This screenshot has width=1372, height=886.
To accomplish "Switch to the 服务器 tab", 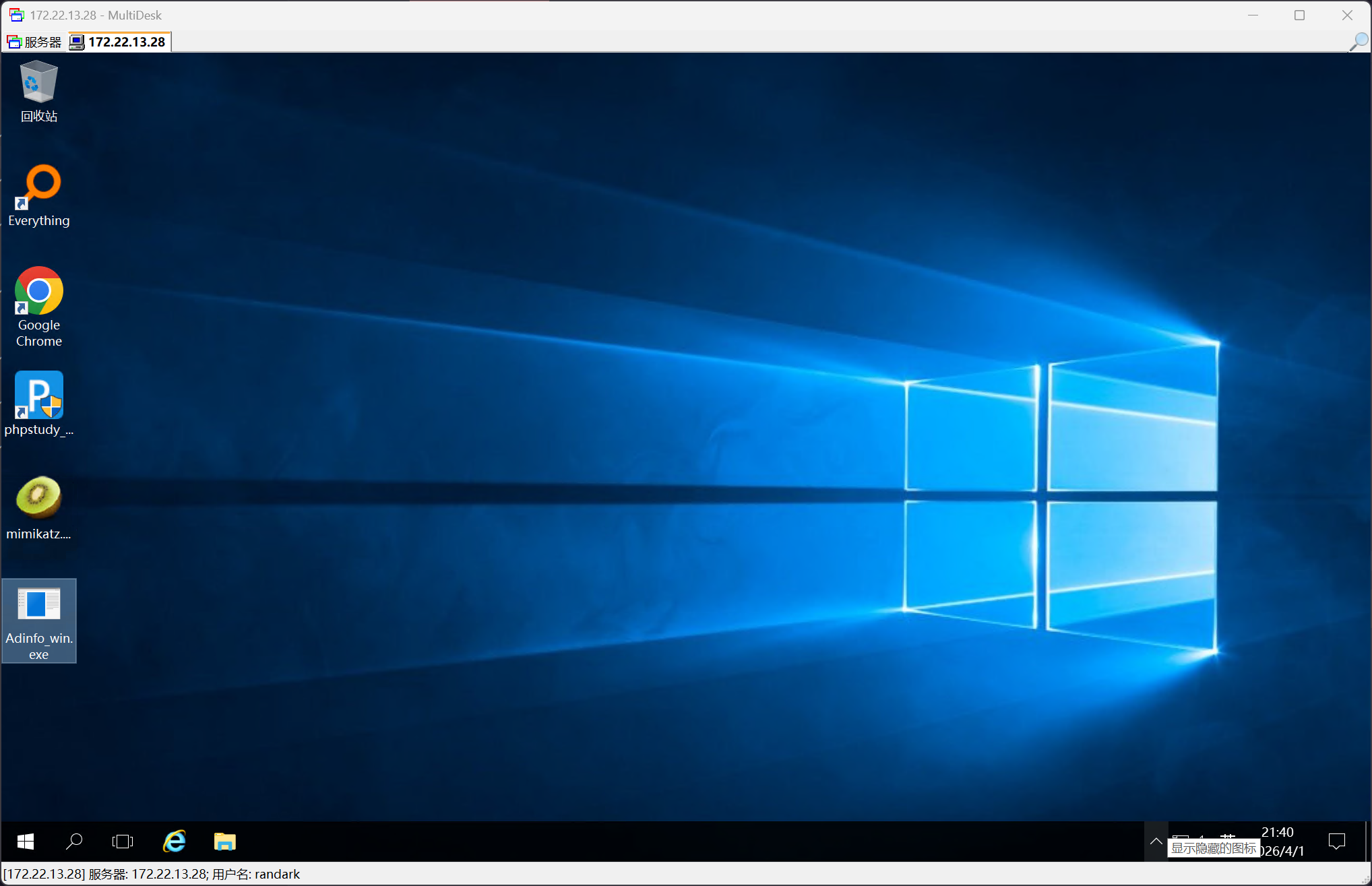I will click(34, 42).
